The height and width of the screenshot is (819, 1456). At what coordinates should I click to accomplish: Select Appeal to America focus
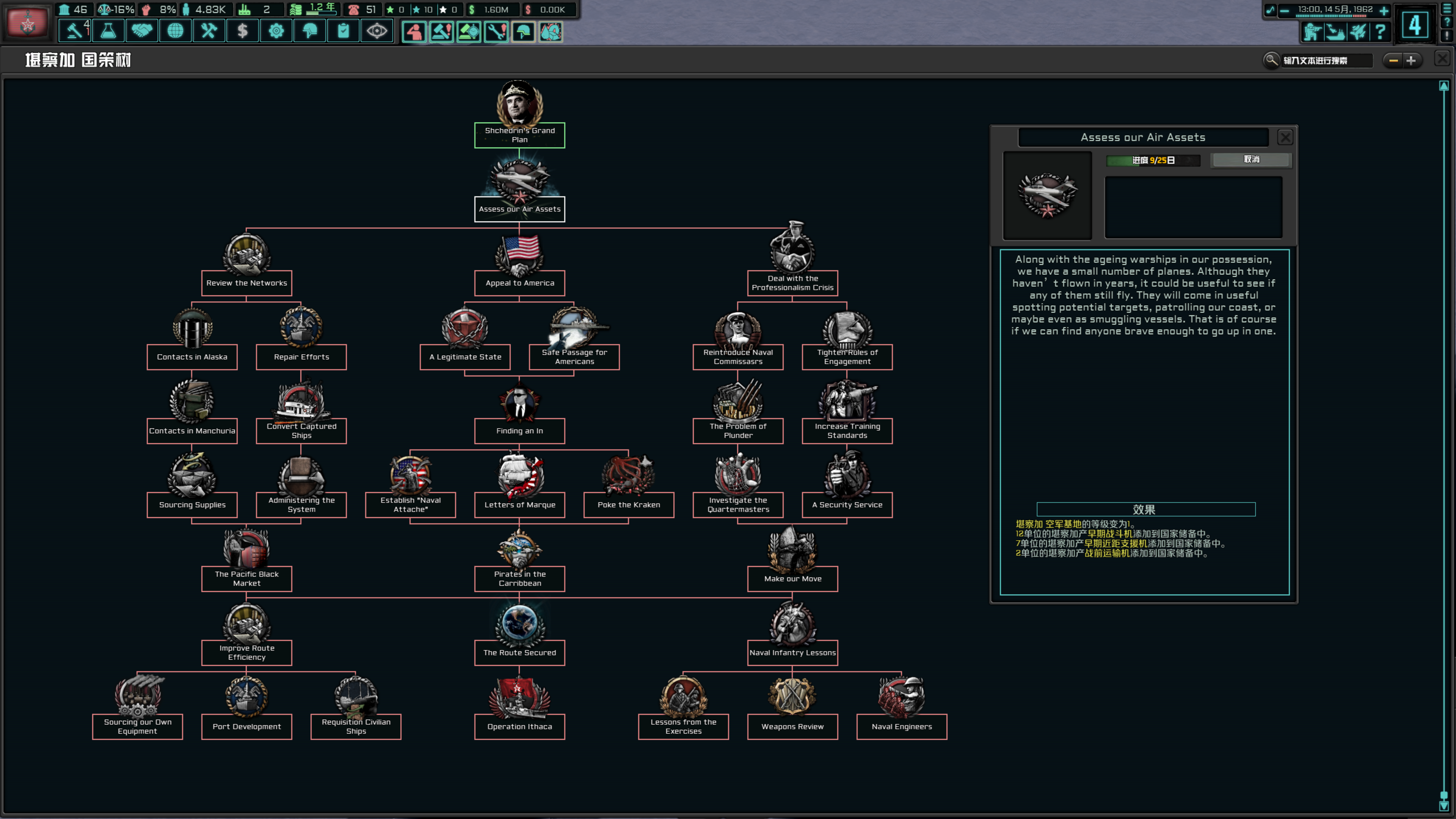coord(519,283)
